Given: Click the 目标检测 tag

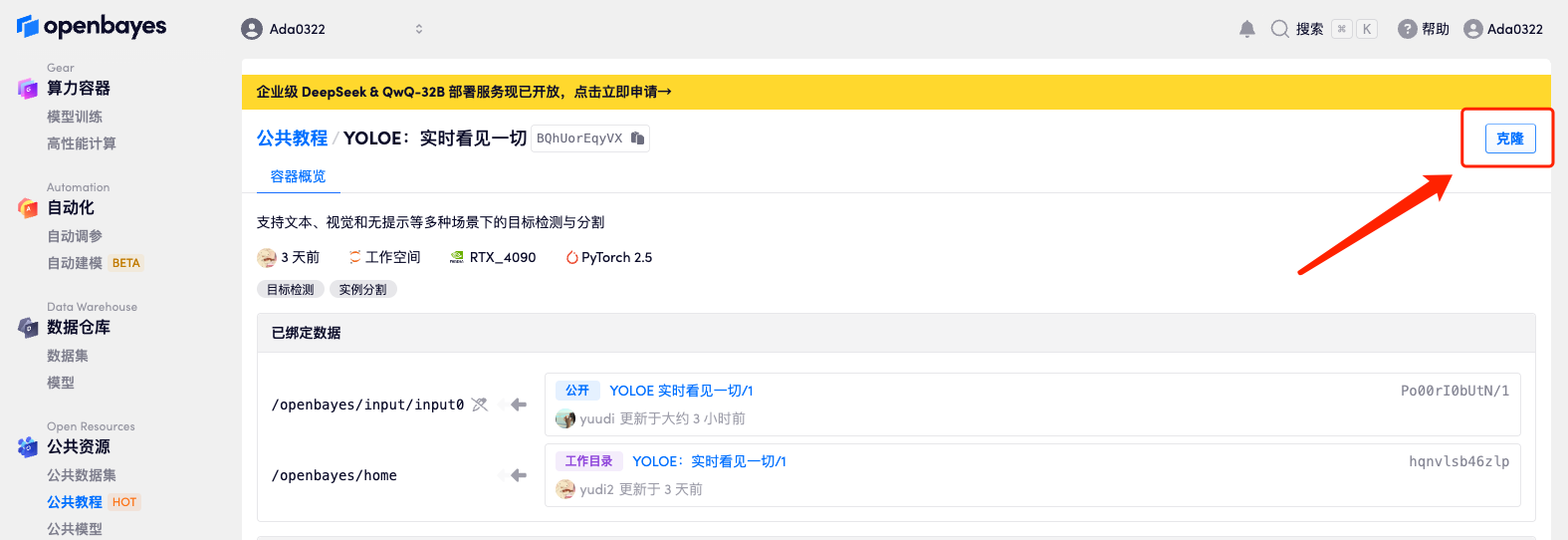Looking at the screenshot, I should (x=291, y=289).
